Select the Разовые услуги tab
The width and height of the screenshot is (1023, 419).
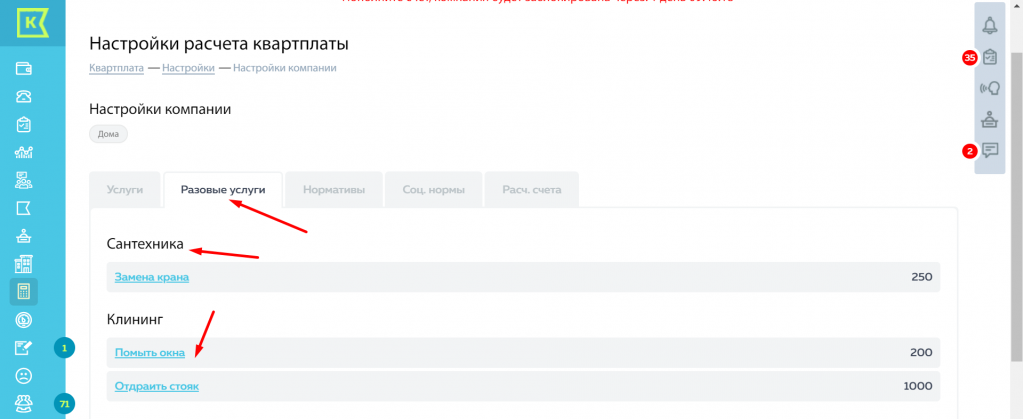[x=223, y=190]
